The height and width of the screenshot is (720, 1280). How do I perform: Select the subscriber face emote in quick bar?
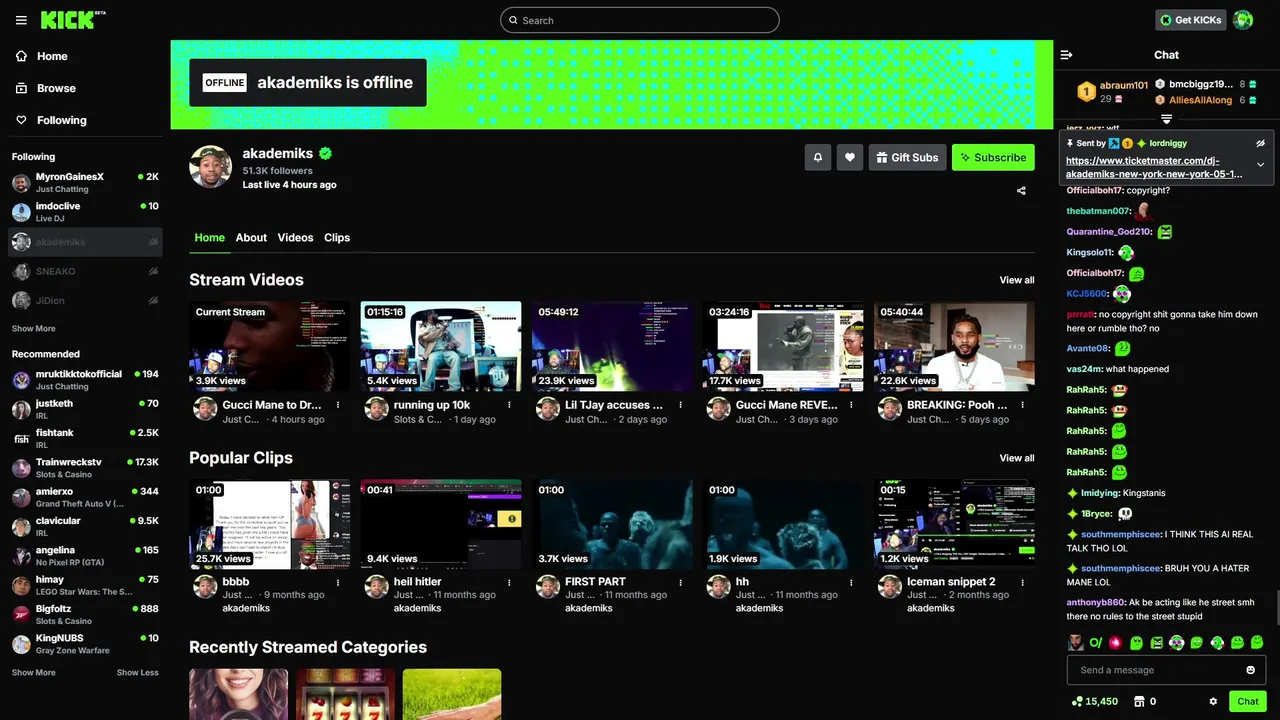tap(1075, 642)
